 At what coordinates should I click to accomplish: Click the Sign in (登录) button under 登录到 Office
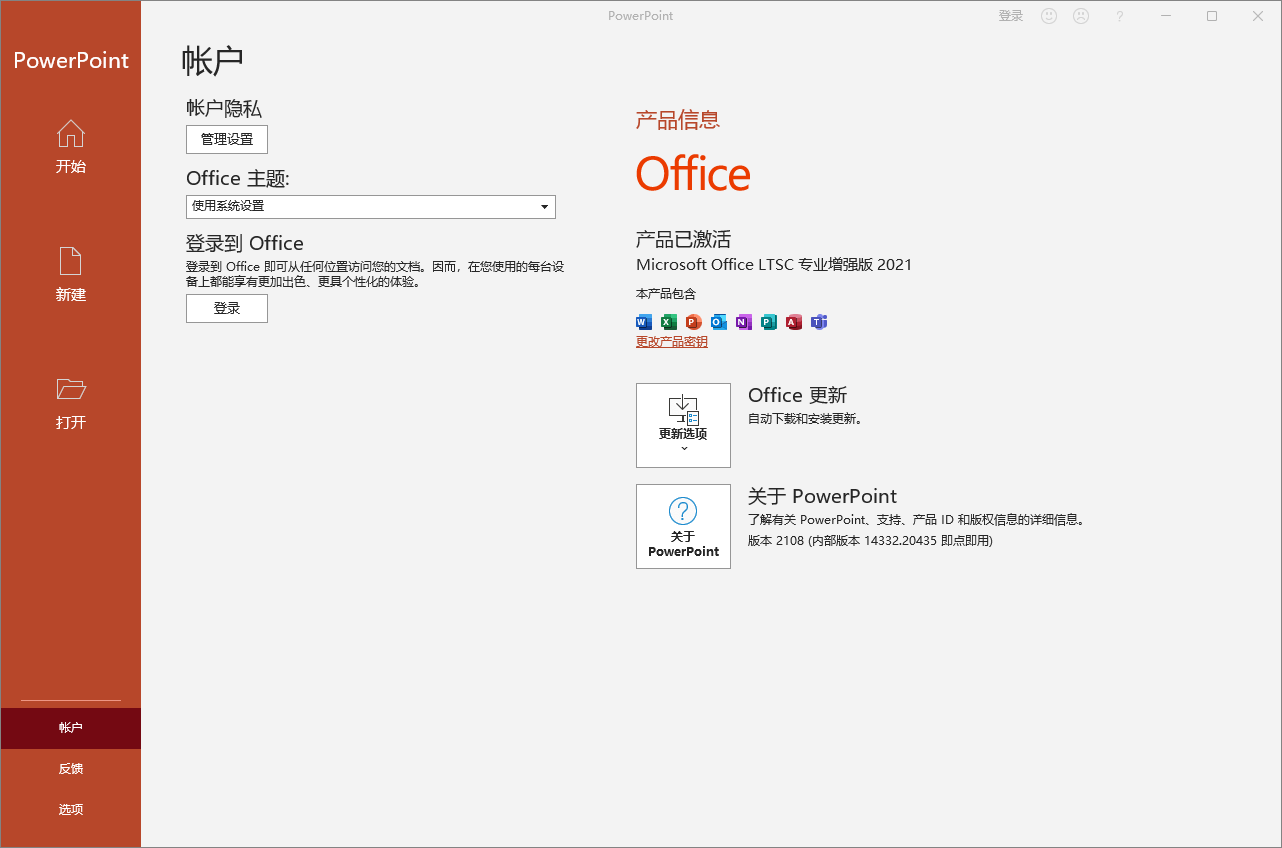tap(227, 308)
